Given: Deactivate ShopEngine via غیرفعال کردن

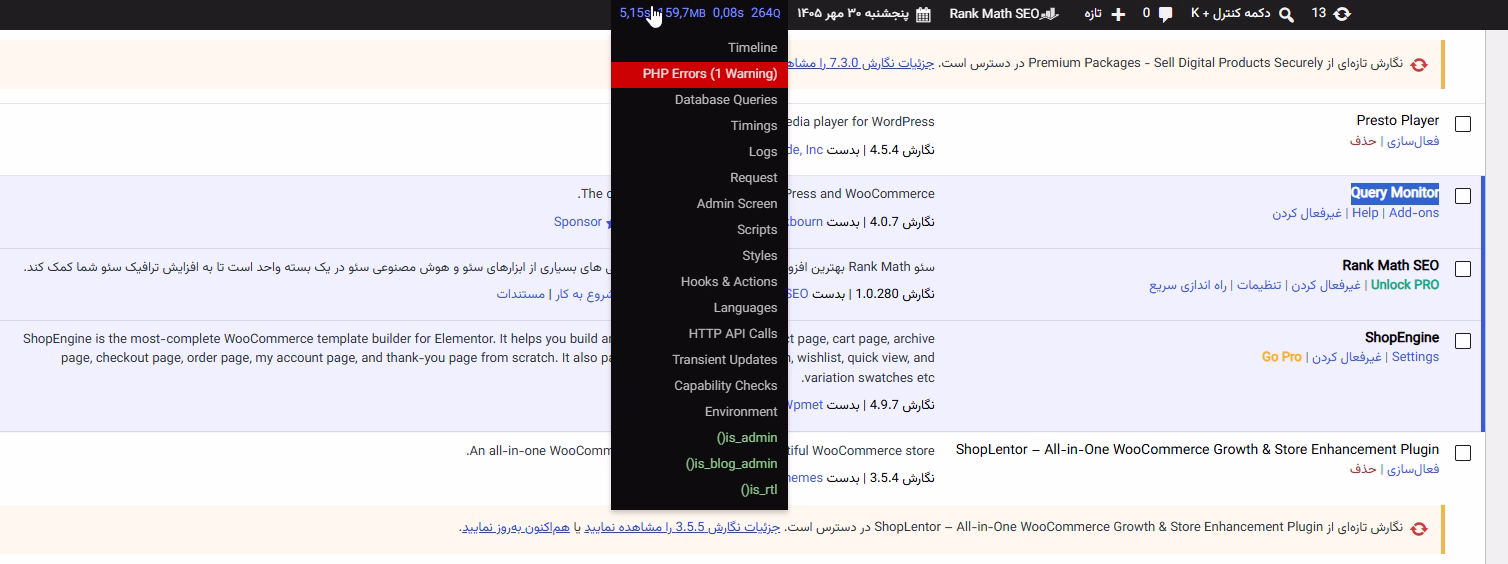Looking at the screenshot, I should click(x=1346, y=357).
